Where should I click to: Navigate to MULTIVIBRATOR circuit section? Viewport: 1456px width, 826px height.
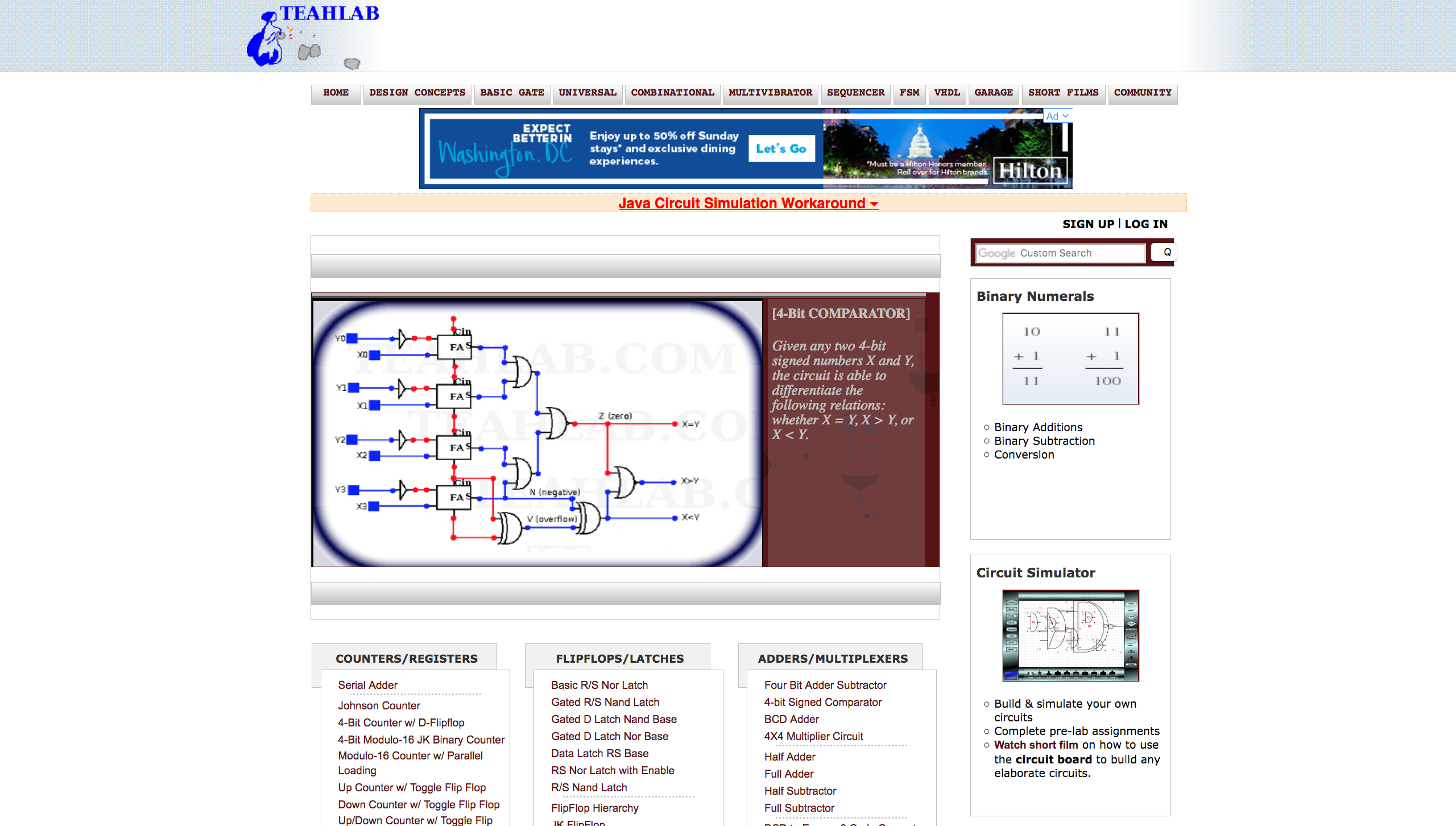(769, 92)
